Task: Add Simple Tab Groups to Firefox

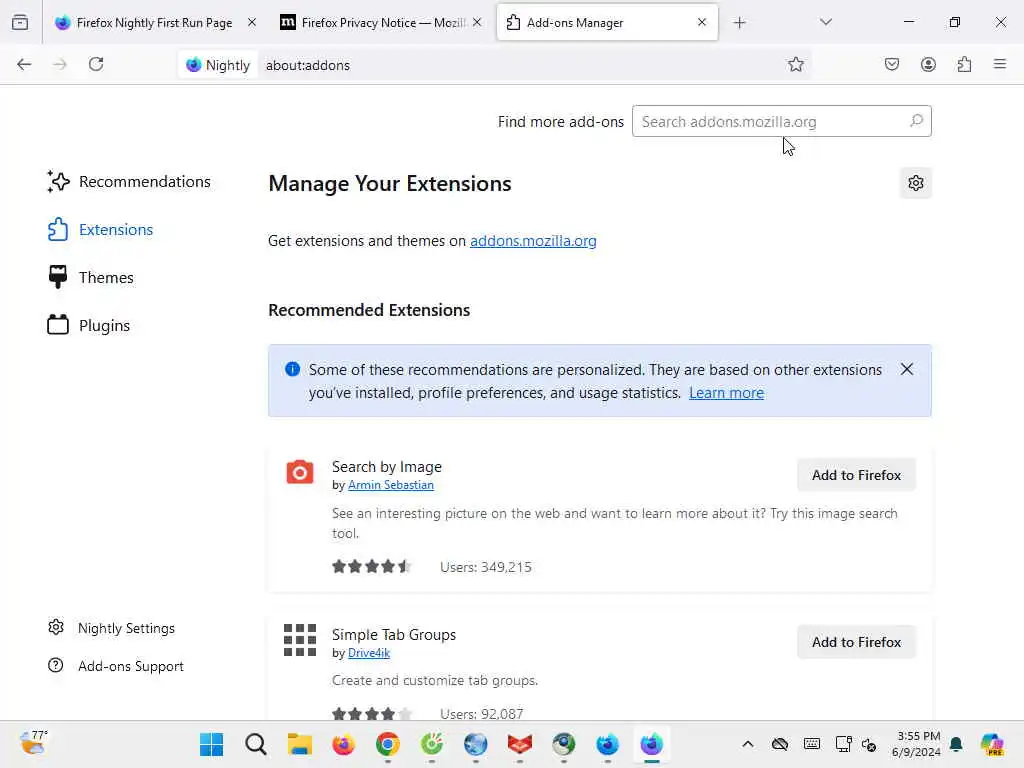Action: [x=856, y=643]
